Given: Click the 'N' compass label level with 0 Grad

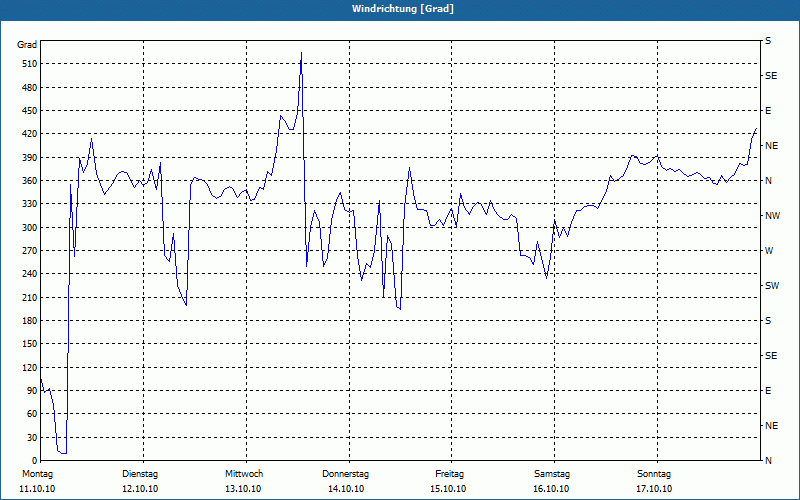Looking at the screenshot, I should [768, 461].
